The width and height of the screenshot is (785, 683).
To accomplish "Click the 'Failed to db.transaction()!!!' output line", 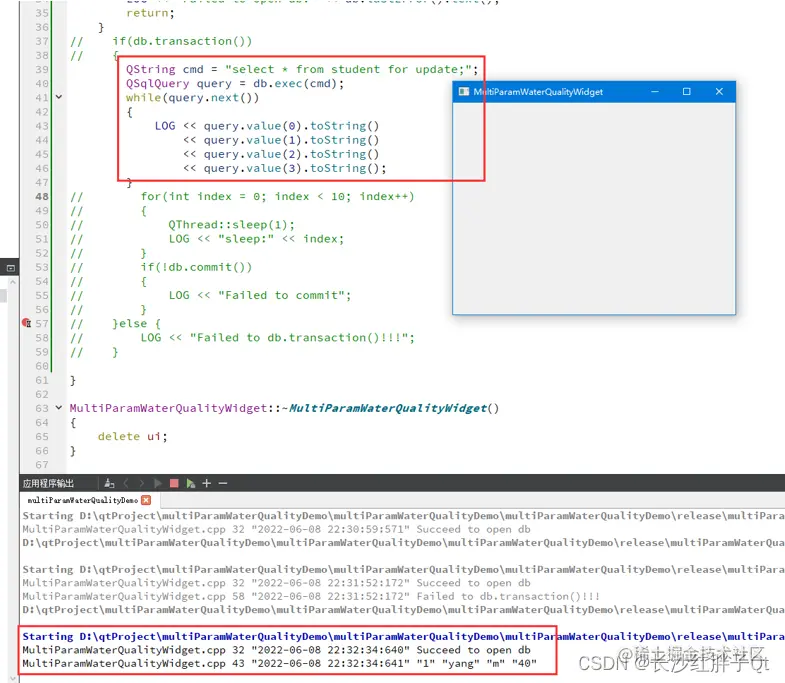I will coord(310,596).
